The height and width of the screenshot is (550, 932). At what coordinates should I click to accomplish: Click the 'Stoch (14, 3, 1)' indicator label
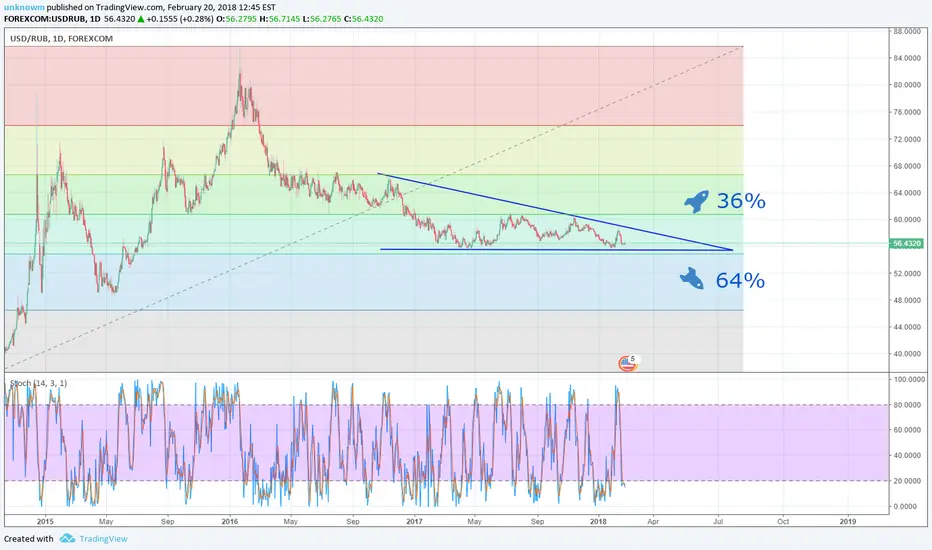click(x=39, y=383)
